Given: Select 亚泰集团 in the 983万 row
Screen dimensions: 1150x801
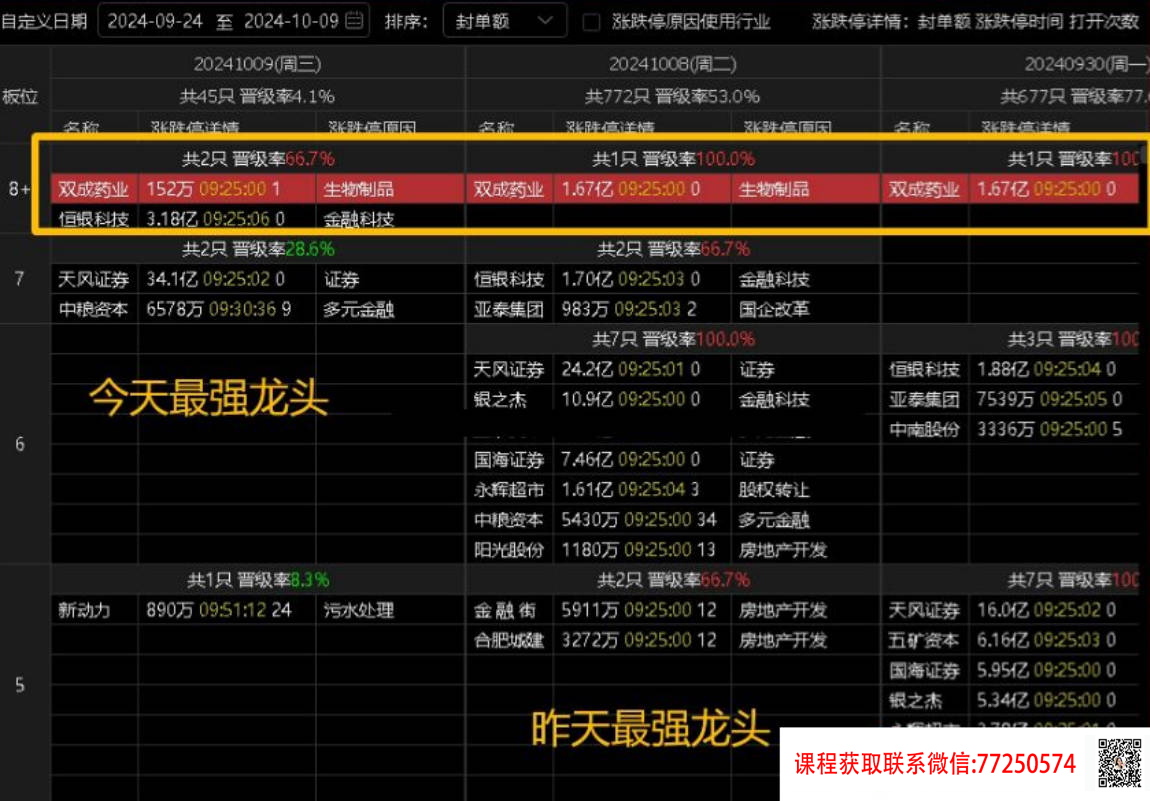Looking at the screenshot, I should [508, 310].
